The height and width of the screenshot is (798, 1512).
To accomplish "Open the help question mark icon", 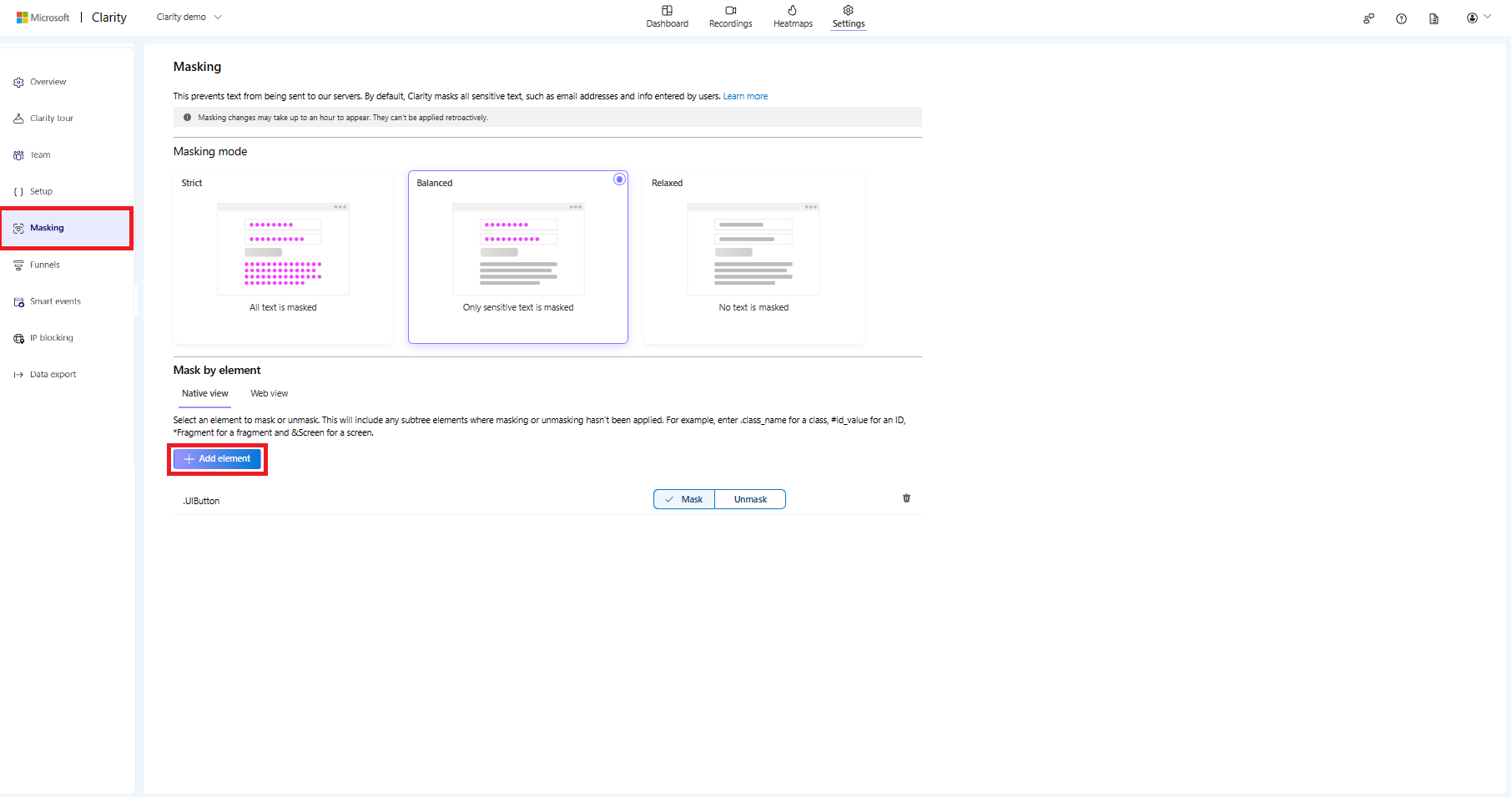I will pyautogui.click(x=1401, y=18).
